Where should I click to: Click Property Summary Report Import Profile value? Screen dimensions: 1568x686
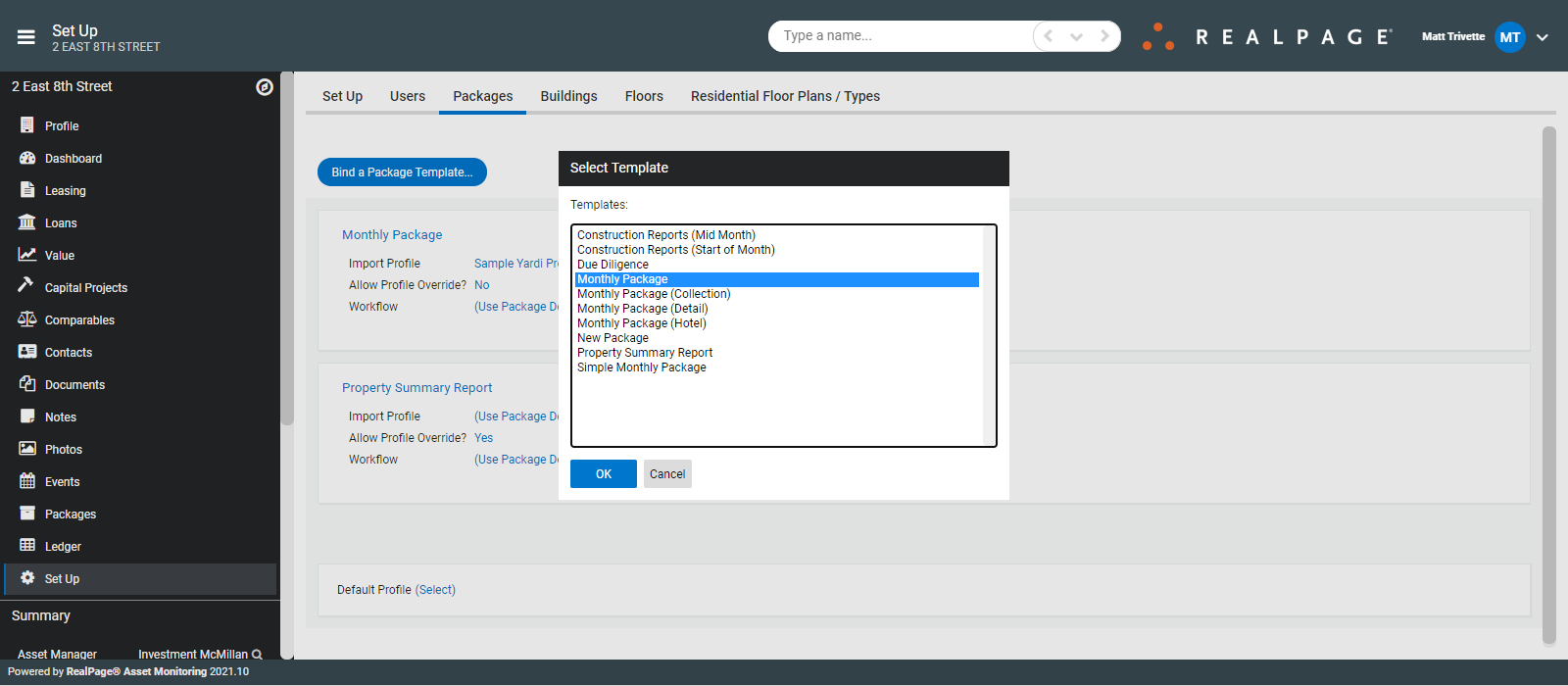(x=516, y=416)
